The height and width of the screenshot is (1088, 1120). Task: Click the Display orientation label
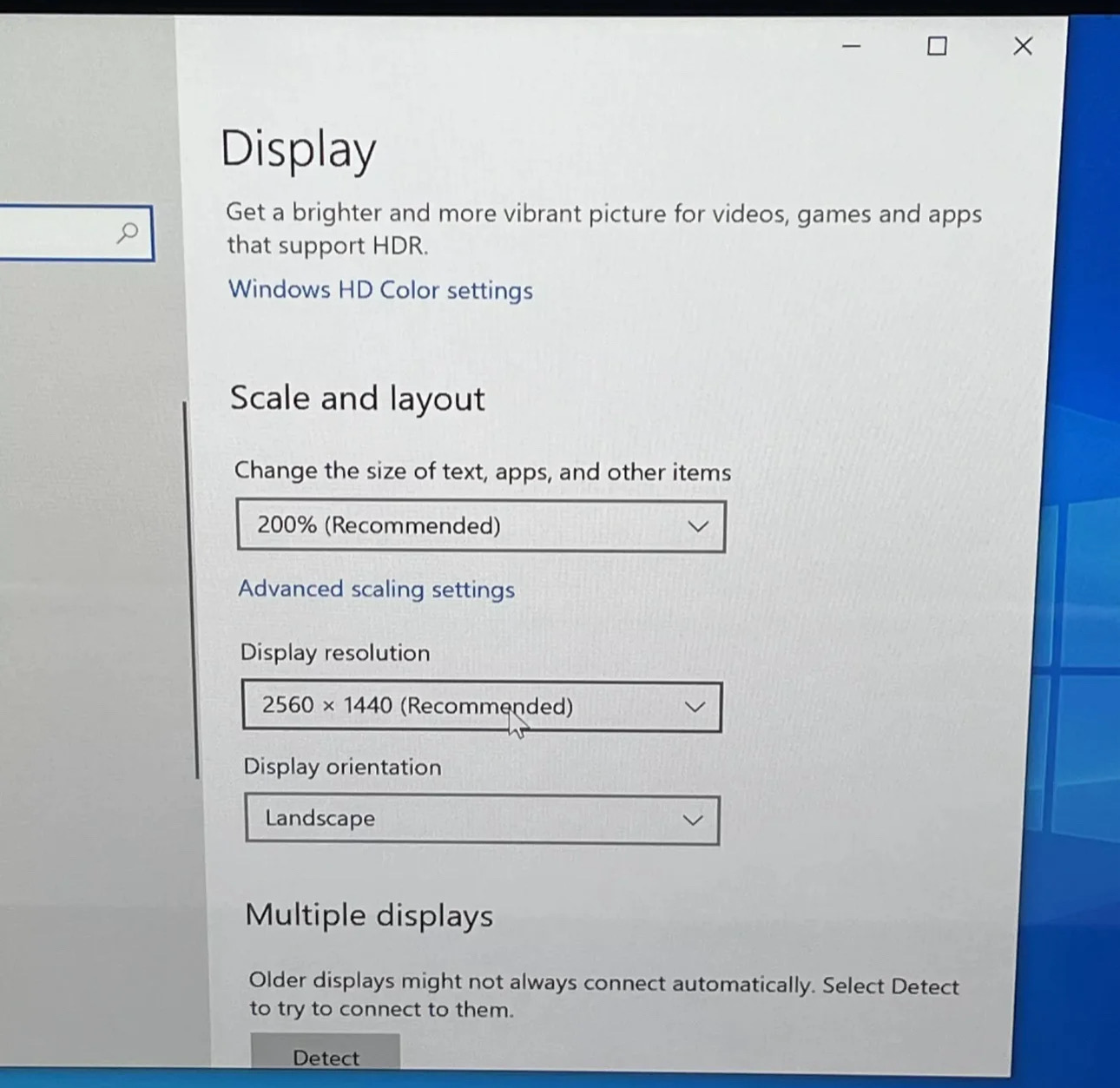point(342,767)
